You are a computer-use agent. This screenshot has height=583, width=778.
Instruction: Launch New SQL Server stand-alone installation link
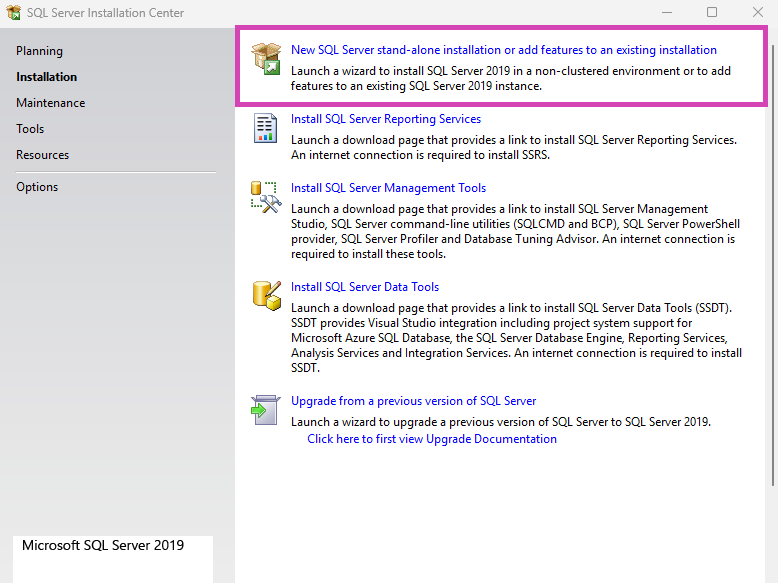[x=504, y=50]
